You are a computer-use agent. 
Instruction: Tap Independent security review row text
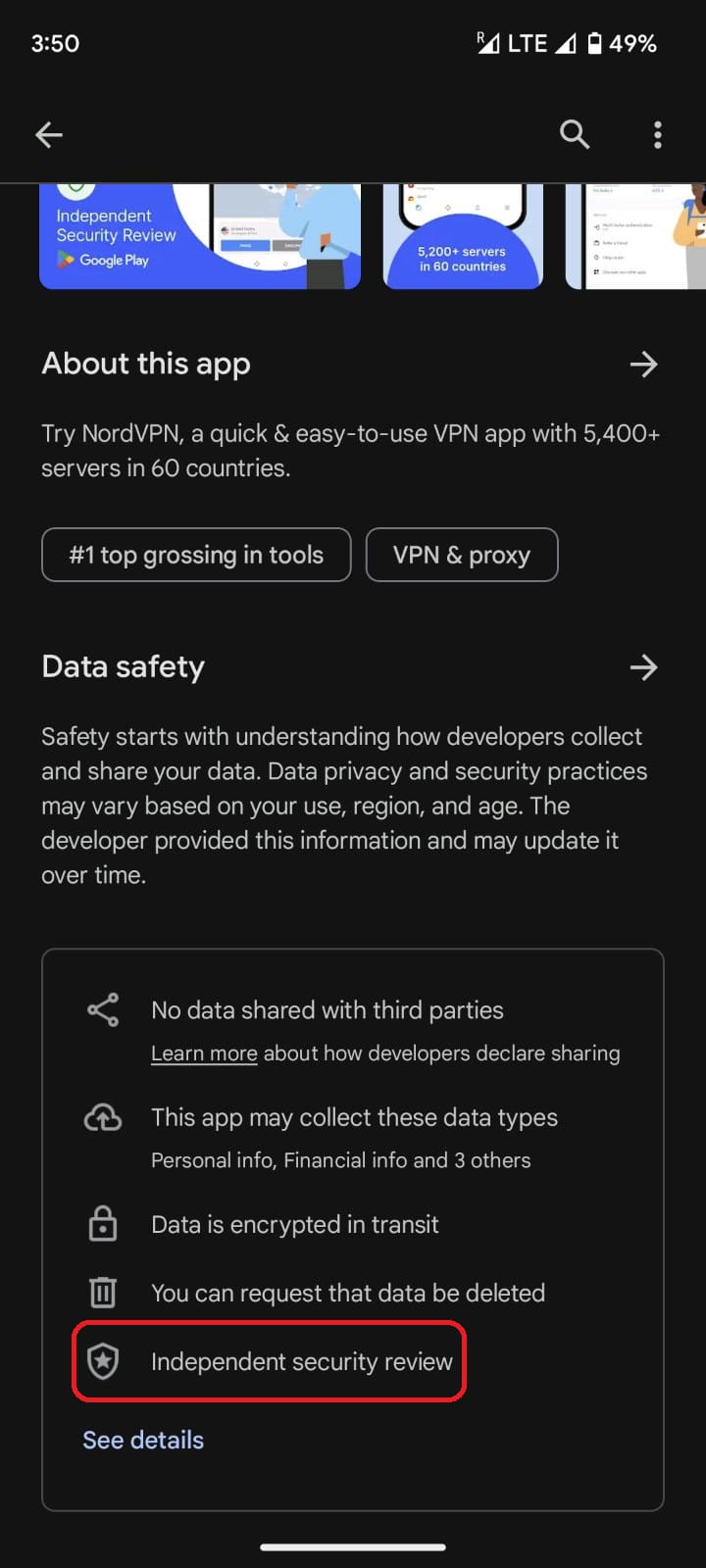pos(302,1361)
